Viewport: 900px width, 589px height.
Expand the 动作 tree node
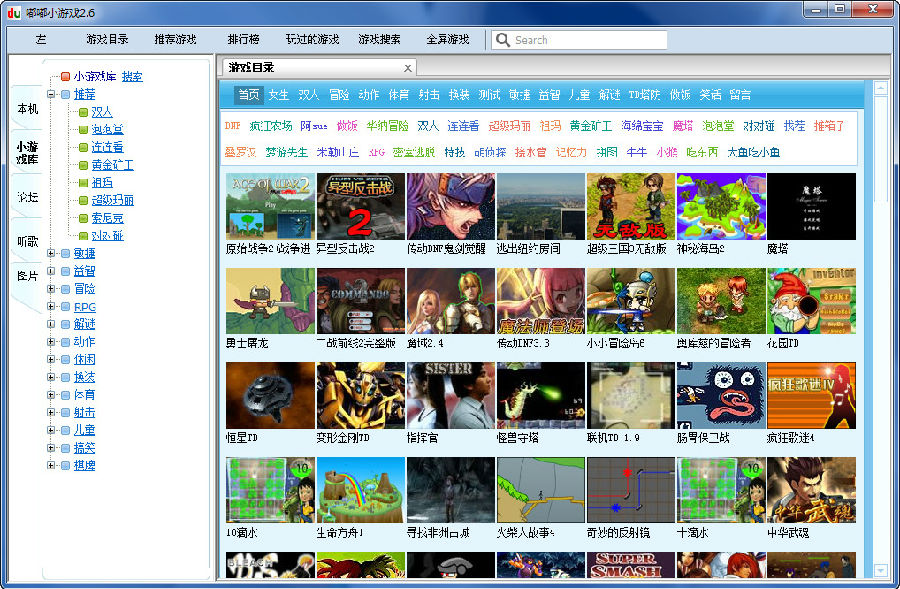click(51, 342)
